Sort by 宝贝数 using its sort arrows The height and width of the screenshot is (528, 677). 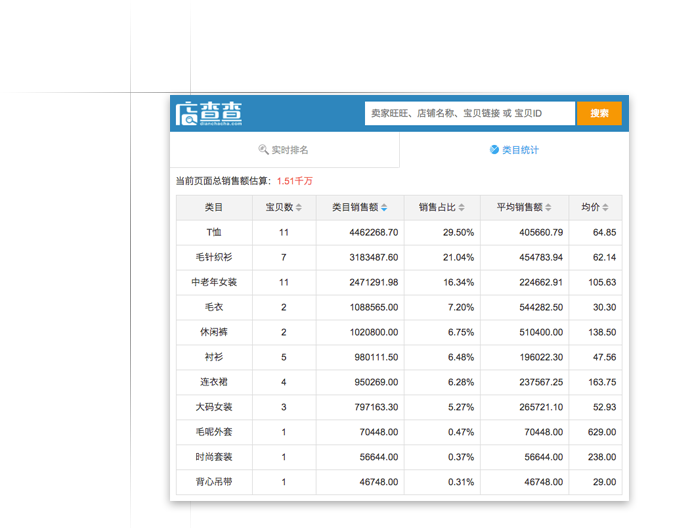(x=299, y=208)
